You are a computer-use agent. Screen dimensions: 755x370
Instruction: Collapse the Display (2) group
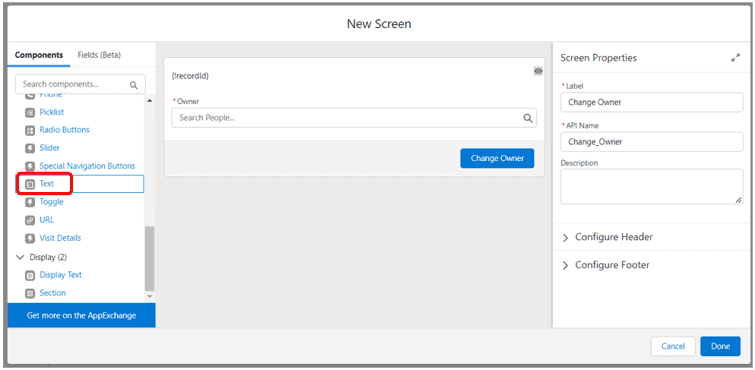pyautogui.click(x=20, y=257)
